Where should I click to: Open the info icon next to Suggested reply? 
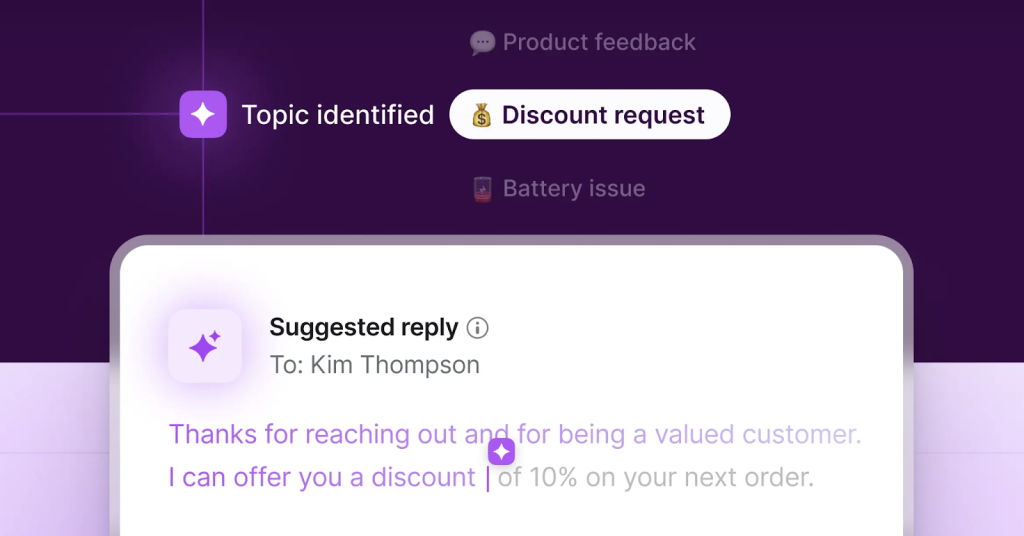(478, 328)
